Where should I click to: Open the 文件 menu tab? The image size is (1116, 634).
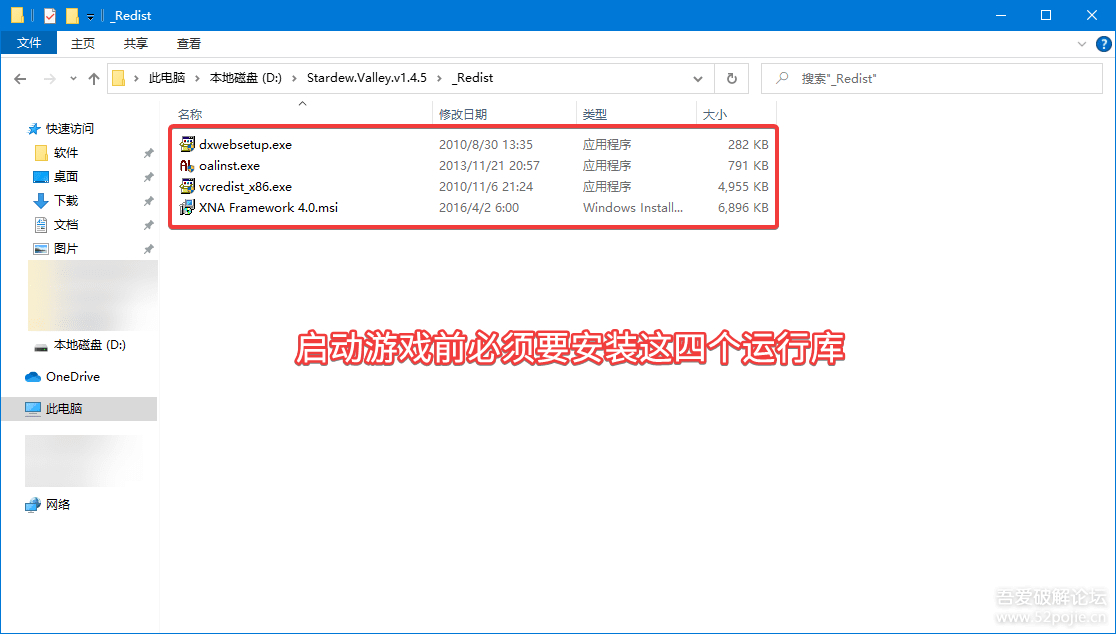click(x=29, y=43)
